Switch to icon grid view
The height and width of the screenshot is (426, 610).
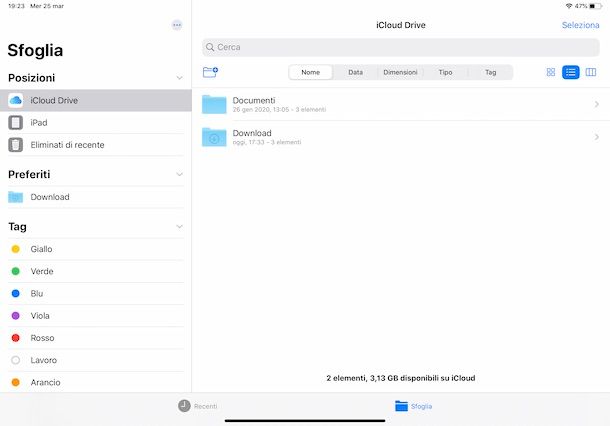[550, 72]
